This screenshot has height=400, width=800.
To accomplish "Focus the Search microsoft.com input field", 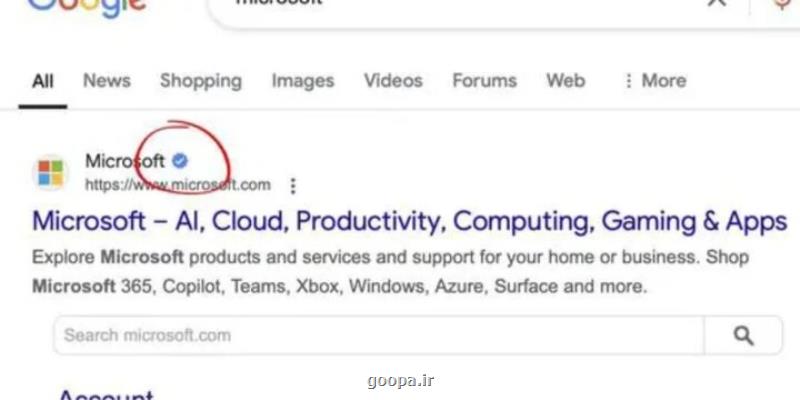I will (379, 335).
